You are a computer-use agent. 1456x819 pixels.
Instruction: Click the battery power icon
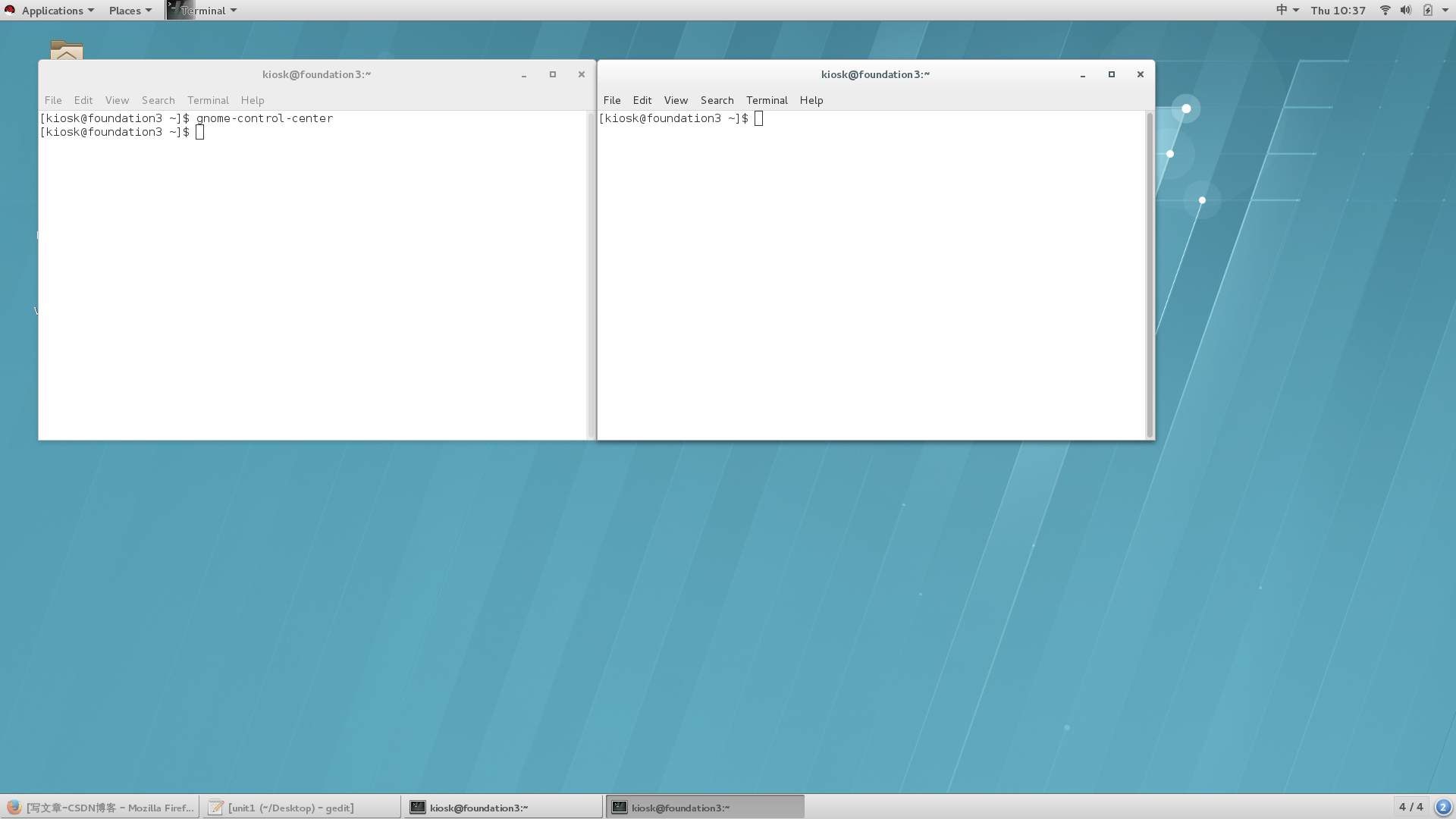tap(1428, 10)
